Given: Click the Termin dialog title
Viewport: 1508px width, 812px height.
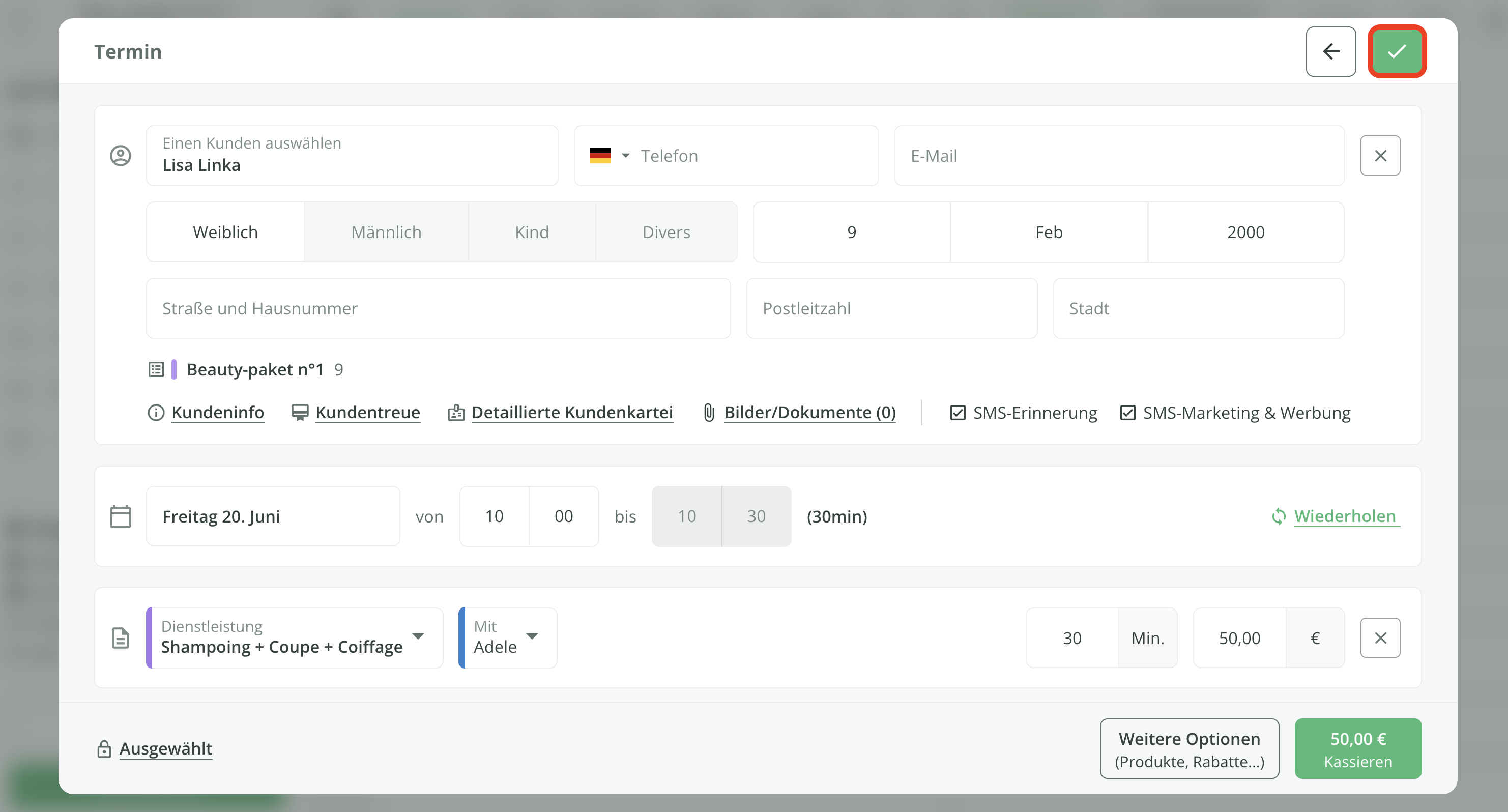Looking at the screenshot, I should 128,51.
